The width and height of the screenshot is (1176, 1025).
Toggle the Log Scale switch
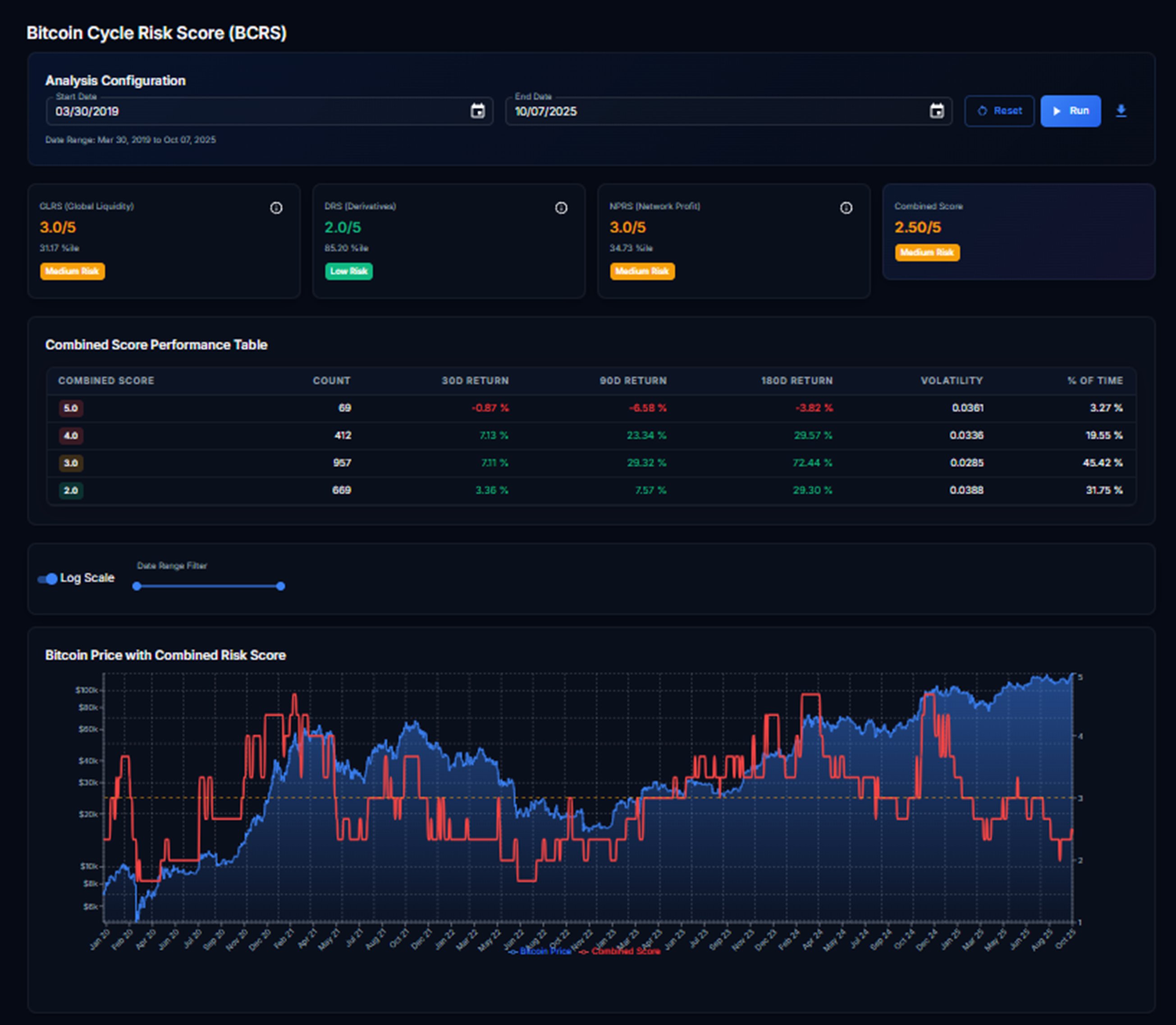(x=48, y=579)
